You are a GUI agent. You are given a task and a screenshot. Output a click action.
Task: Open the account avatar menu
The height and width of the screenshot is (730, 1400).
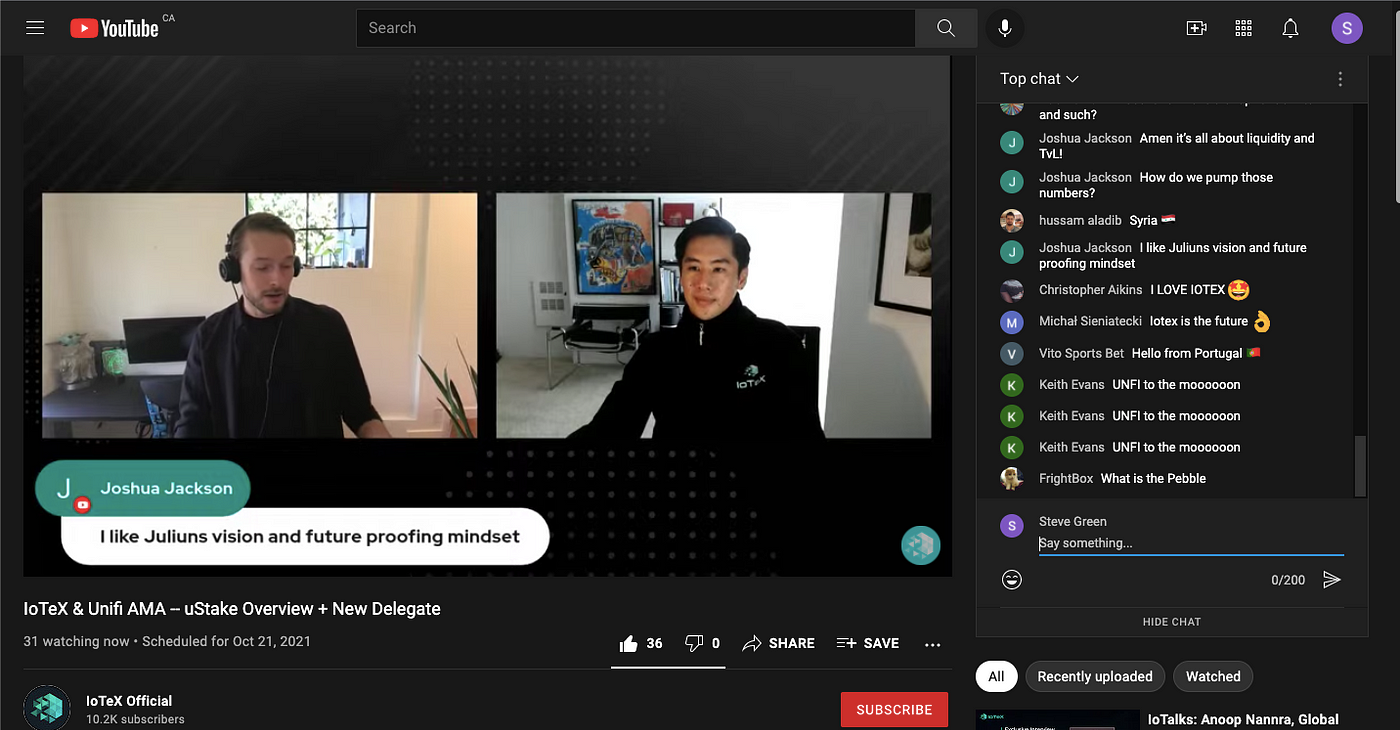pos(1347,28)
